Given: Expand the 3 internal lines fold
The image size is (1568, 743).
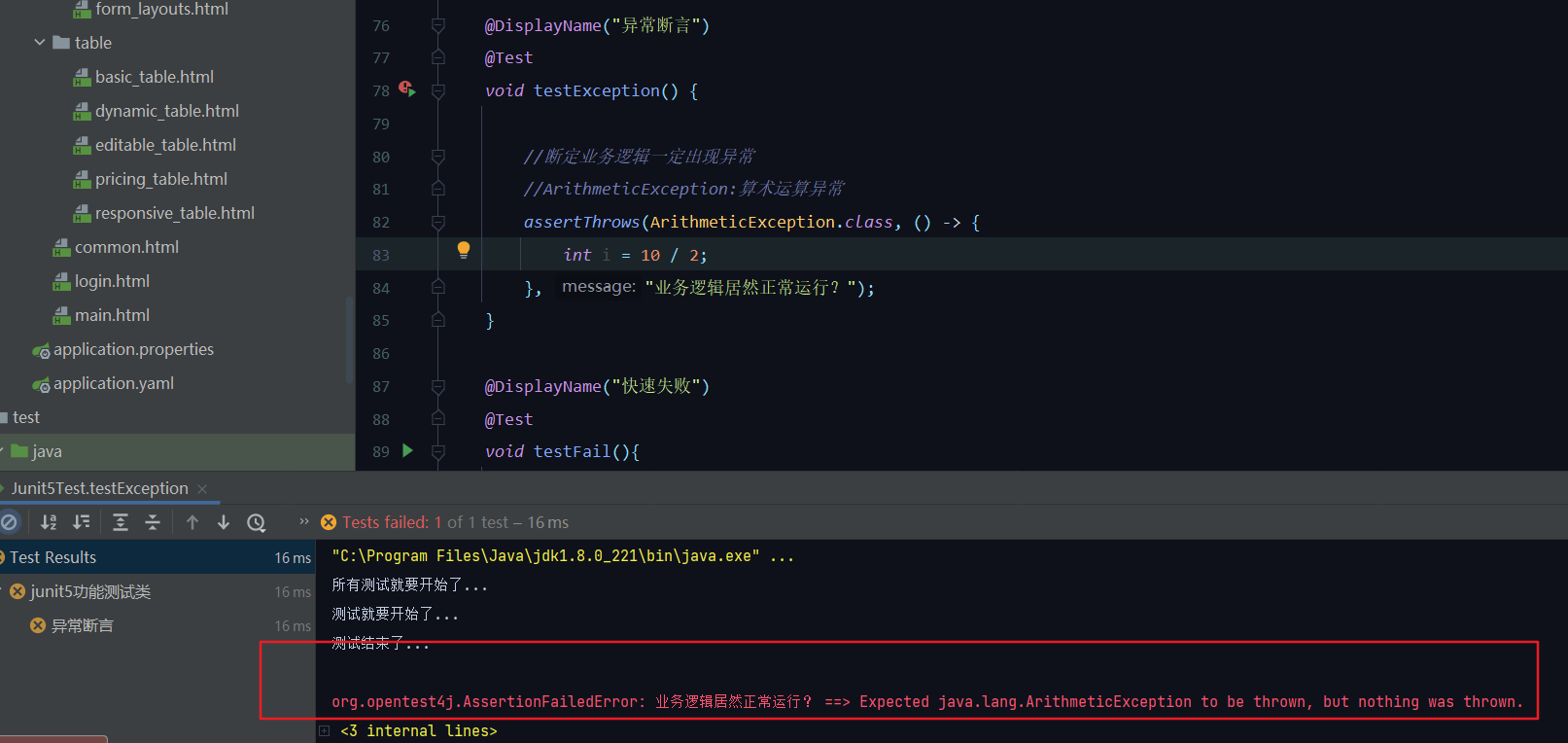Looking at the screenshot, I should 325,730.
